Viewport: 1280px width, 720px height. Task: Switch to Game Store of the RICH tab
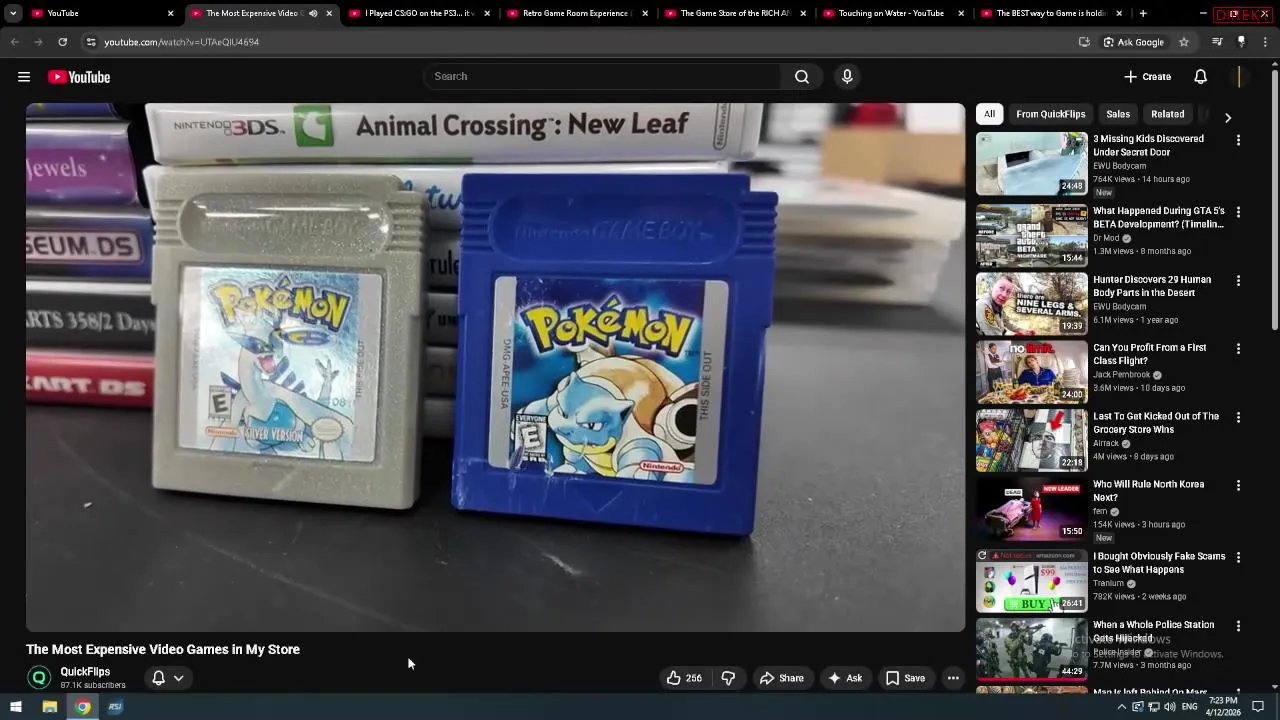tap(733, 13)
